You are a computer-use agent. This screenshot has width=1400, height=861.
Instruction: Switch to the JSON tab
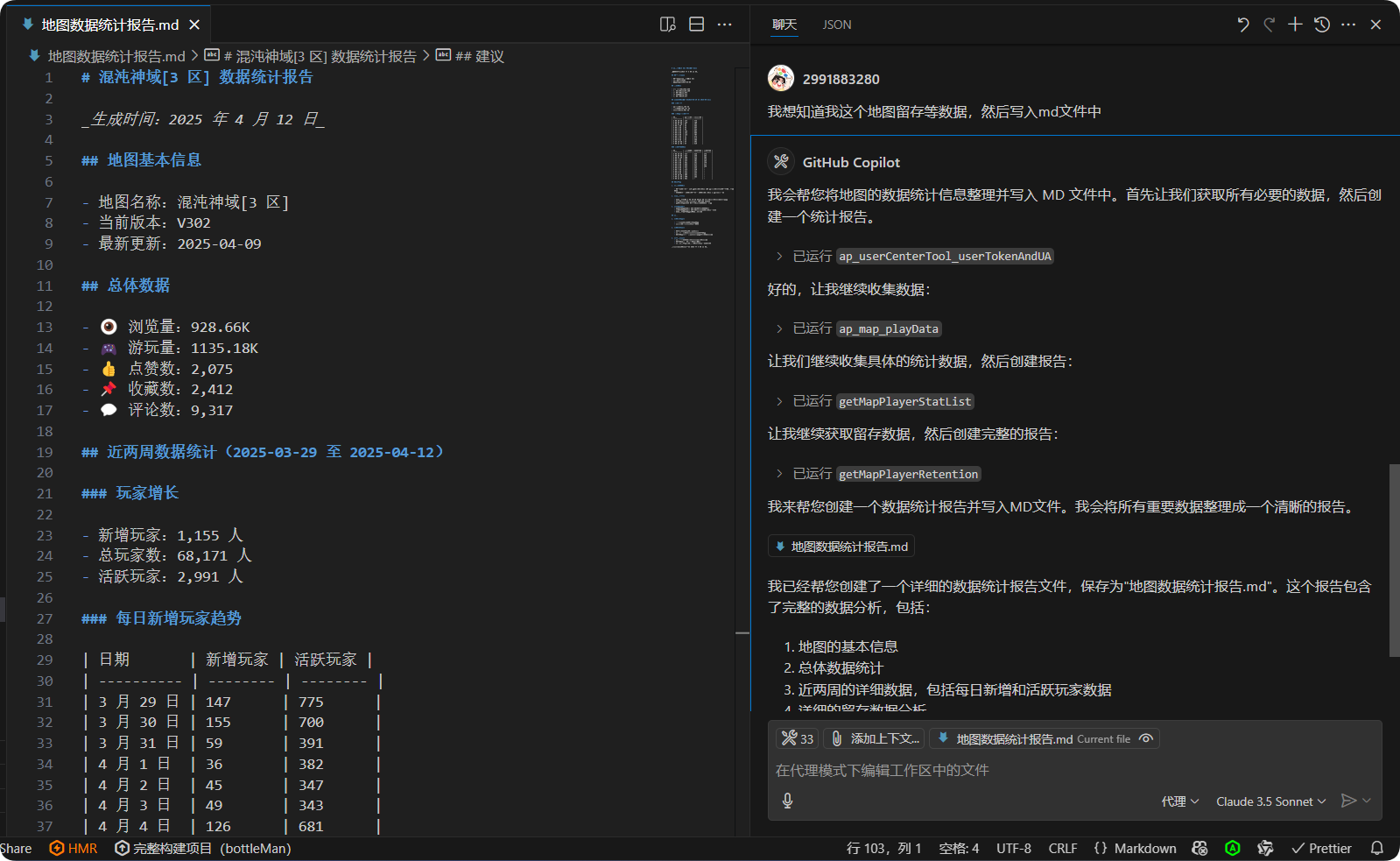tap(836, 25)
